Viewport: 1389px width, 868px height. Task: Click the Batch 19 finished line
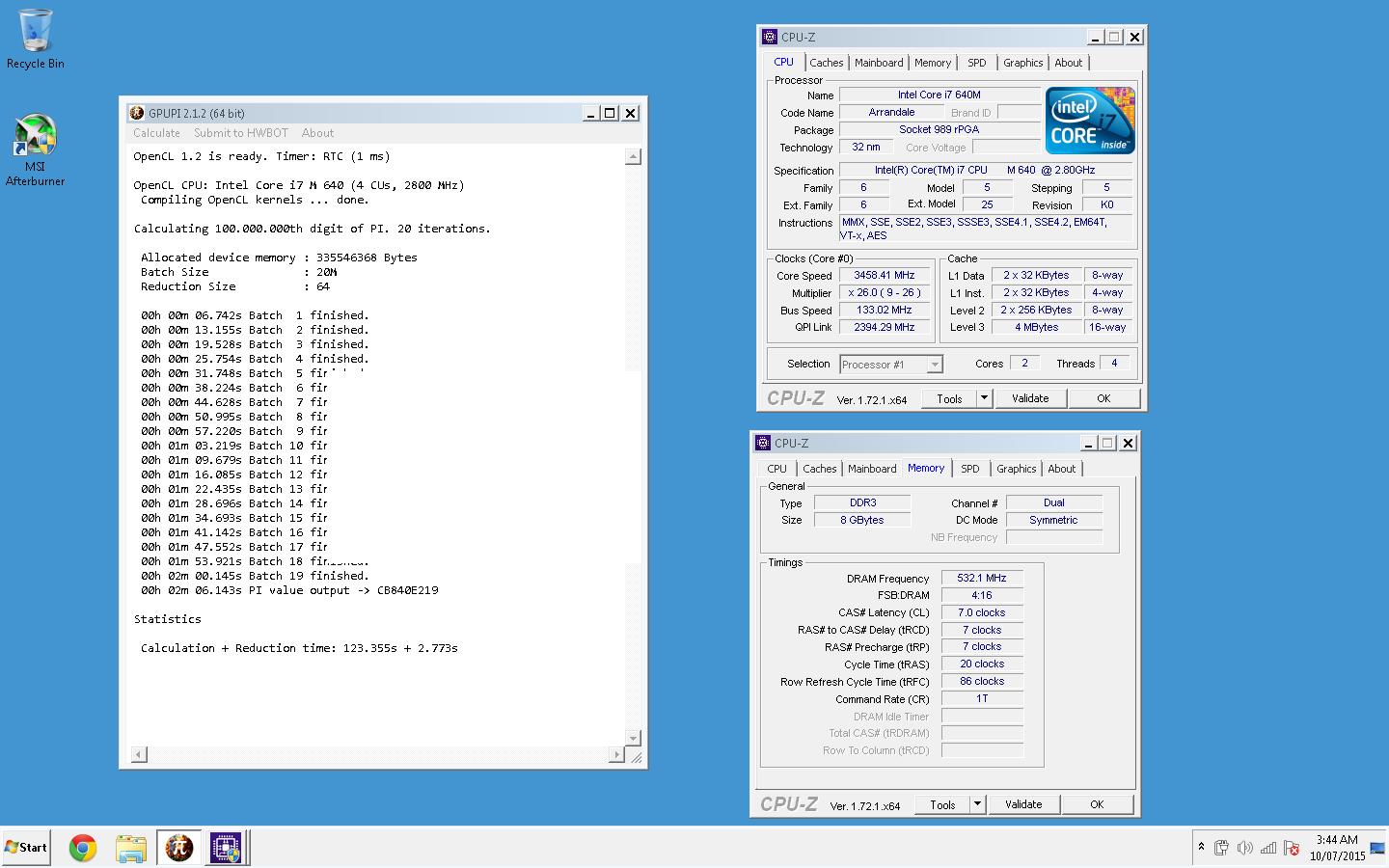(255, 576)
